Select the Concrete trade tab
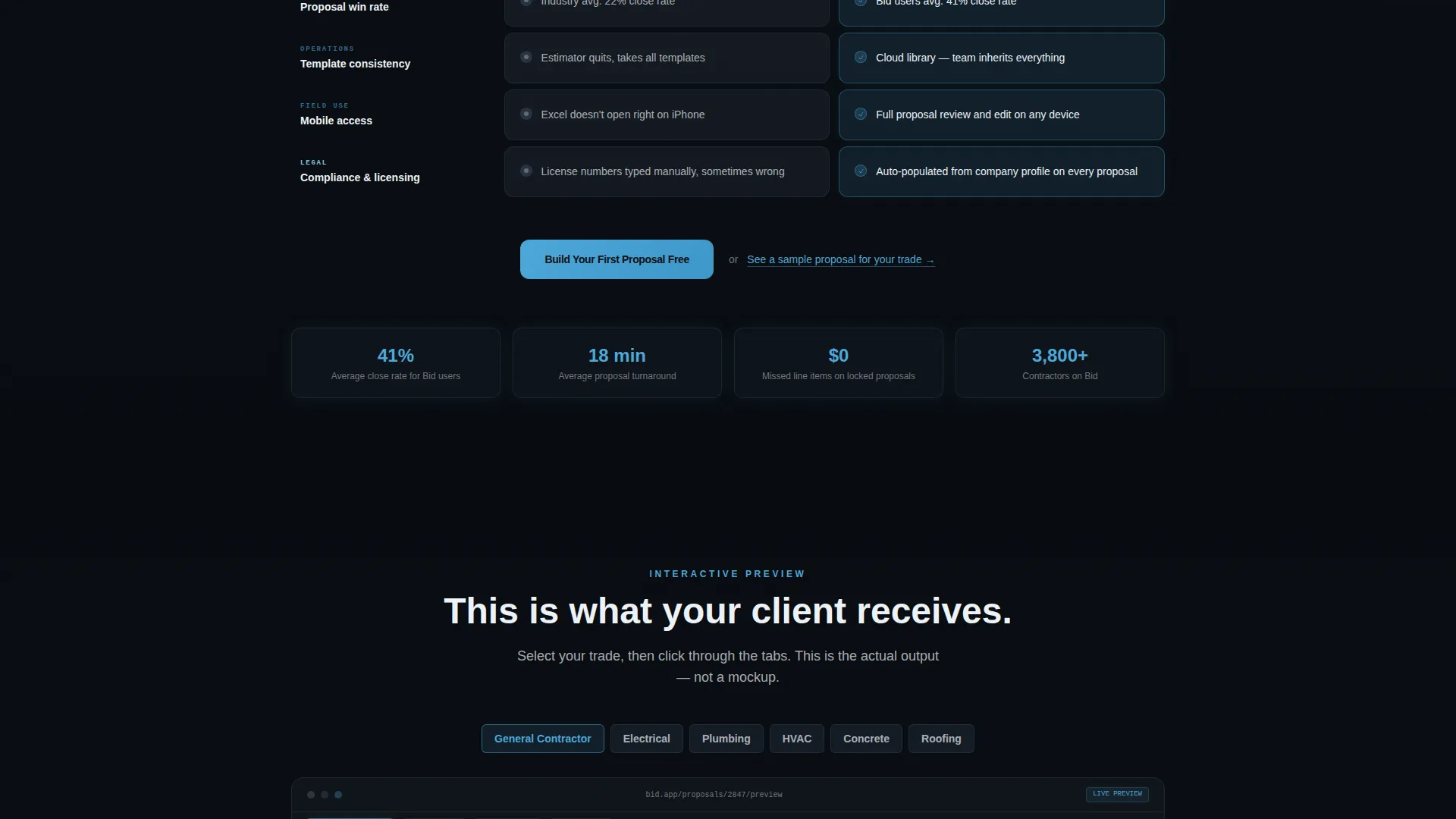This screenshot has height=819, width=1456. point(866,739)
